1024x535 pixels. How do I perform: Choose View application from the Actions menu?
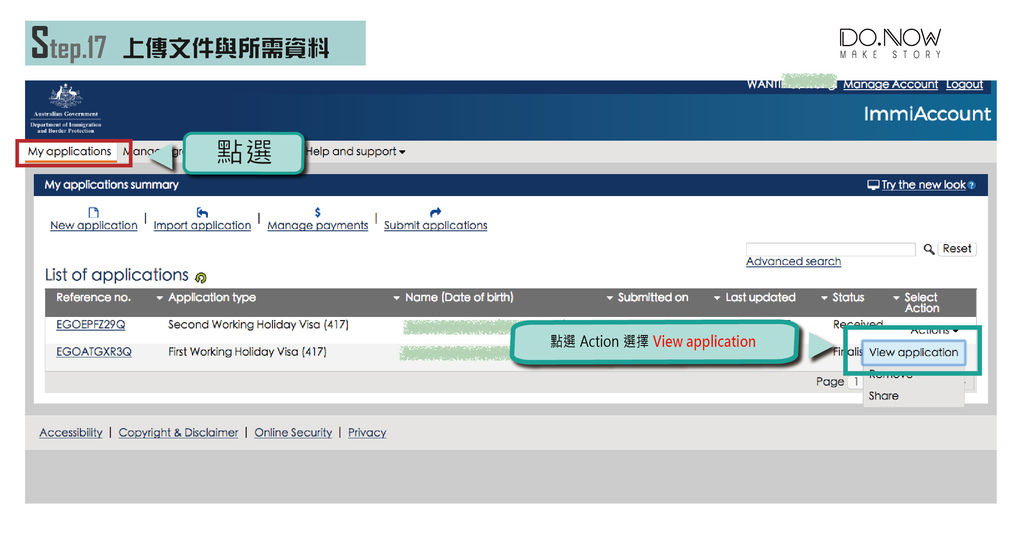[913, 352]
